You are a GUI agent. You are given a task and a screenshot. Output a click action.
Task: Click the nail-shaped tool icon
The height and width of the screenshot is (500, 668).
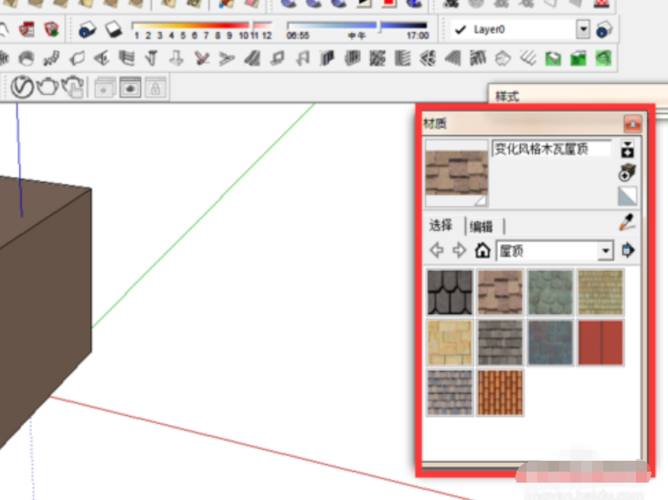pos(152,58)
